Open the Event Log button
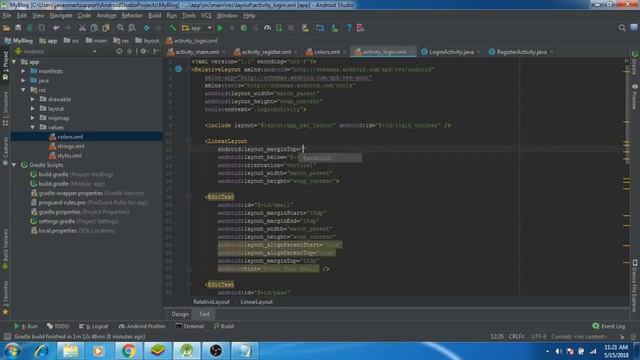640x360 pixels. click(609, 326)
